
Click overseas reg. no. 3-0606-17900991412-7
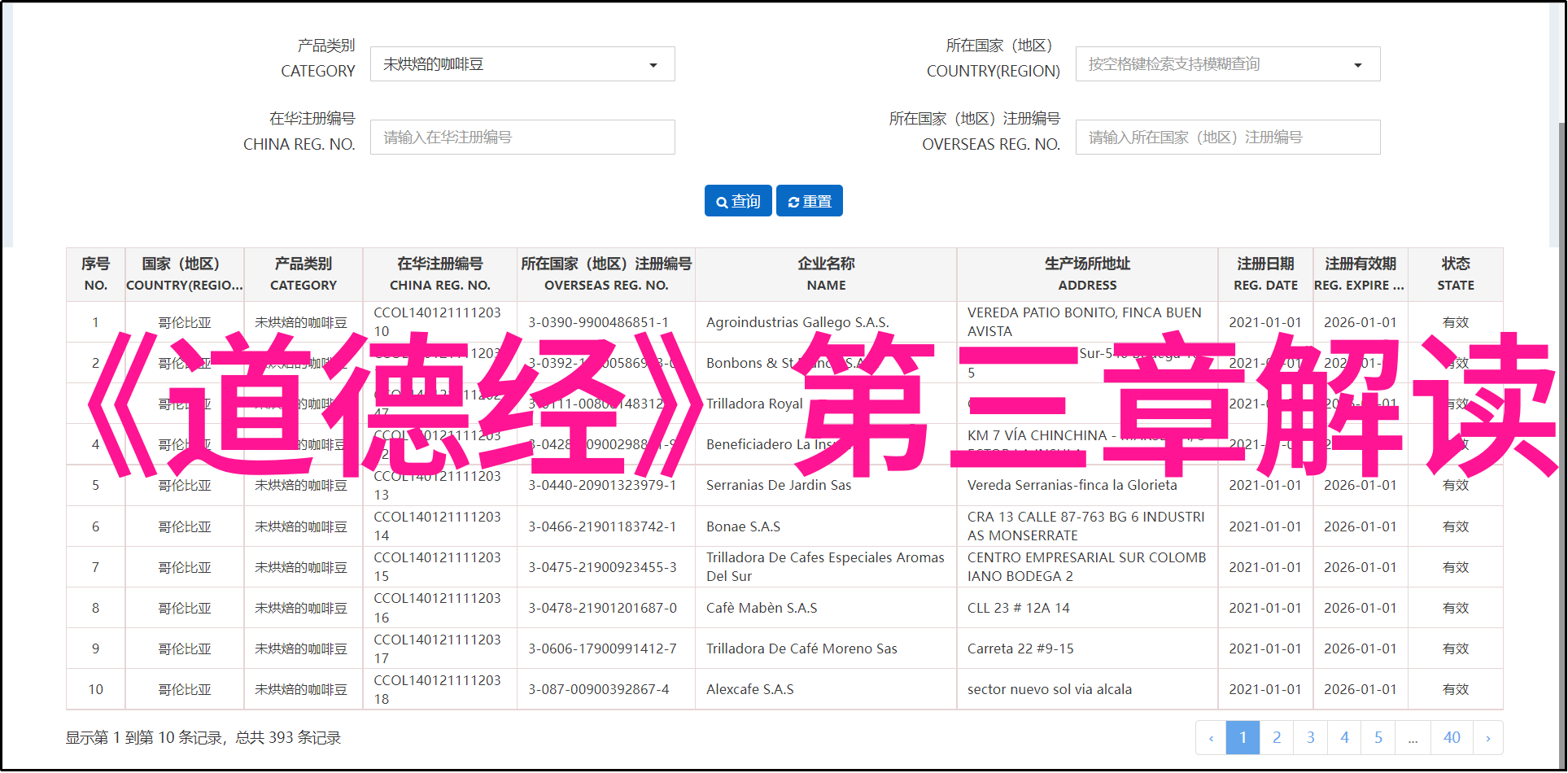602,649
